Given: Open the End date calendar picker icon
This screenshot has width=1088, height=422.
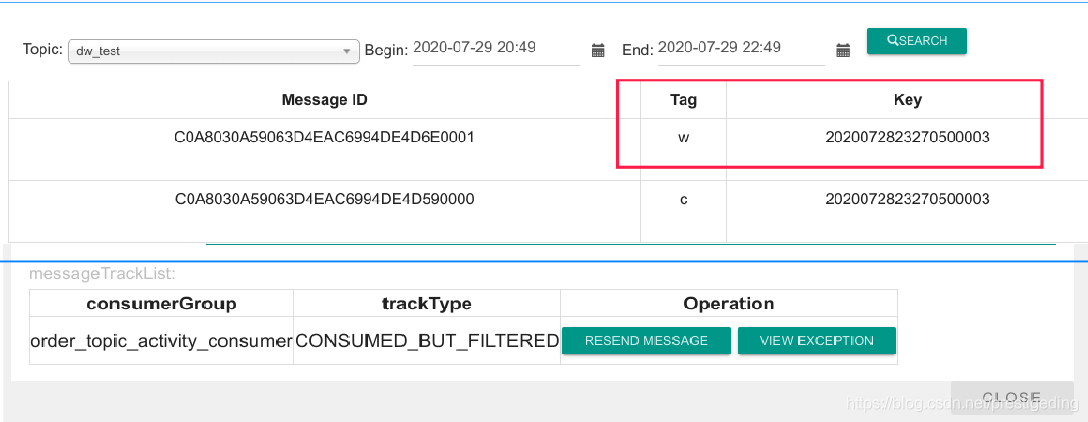Looking at the screenshot, I should click(843, 50).
